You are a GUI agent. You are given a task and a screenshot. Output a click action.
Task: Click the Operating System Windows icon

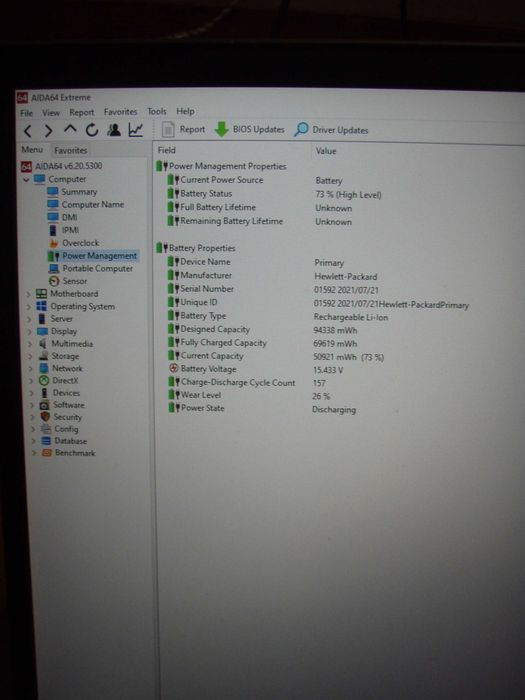tap(42, 306)
